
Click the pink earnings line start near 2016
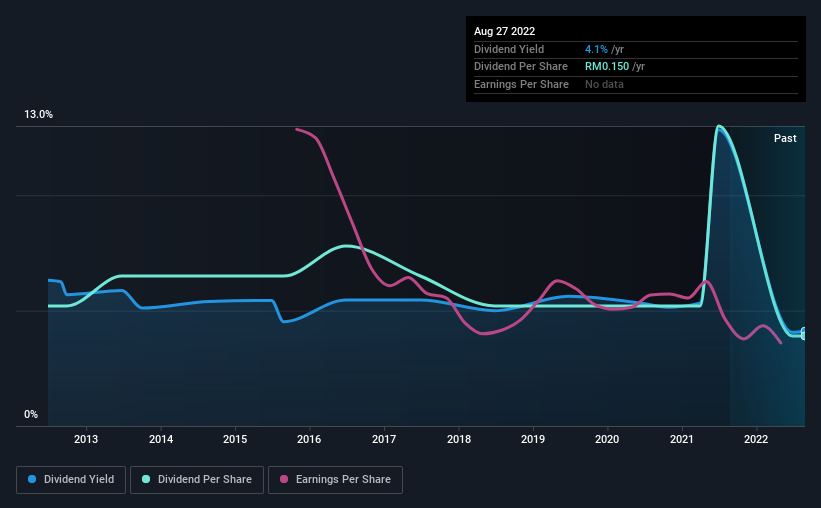[297, 129]
